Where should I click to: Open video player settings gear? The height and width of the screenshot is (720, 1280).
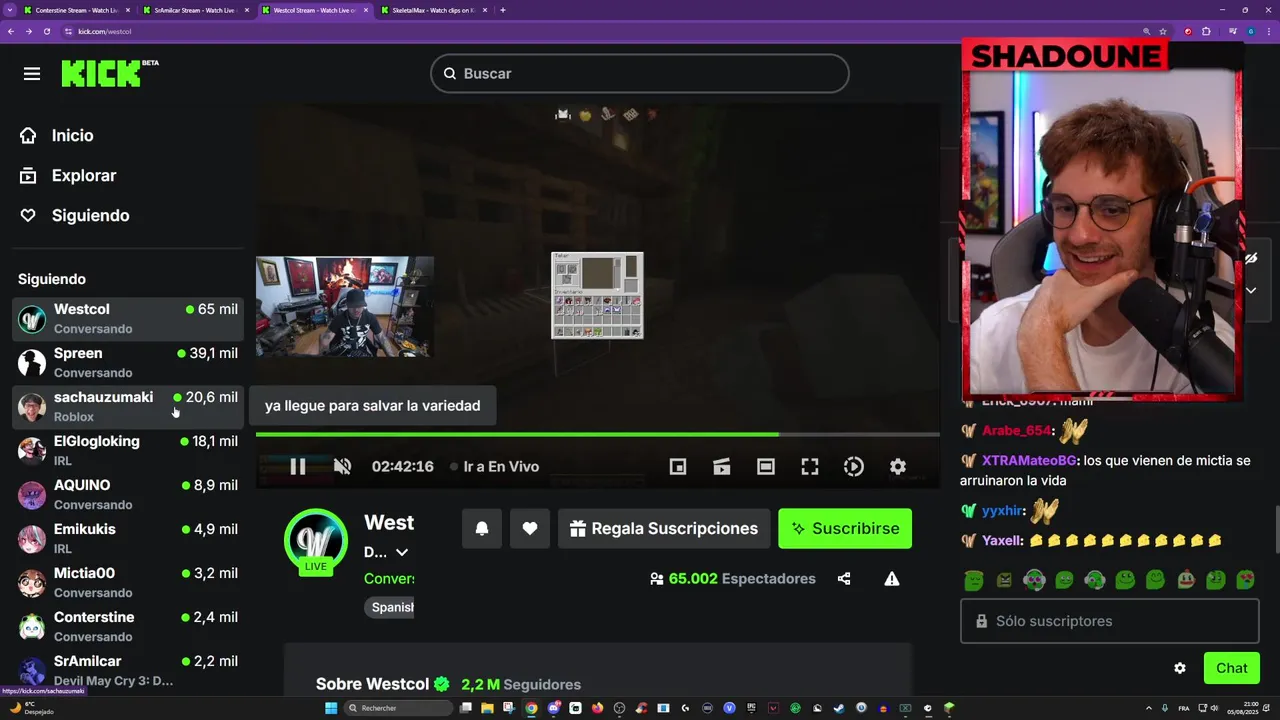tap(898, 466)
